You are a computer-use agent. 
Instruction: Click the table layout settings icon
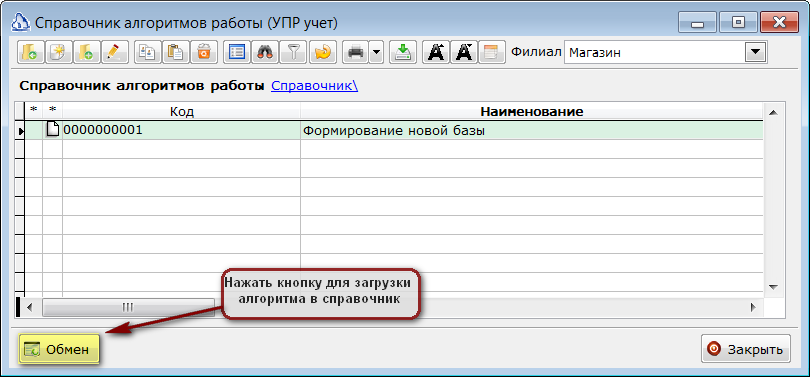tap(491, 52)
